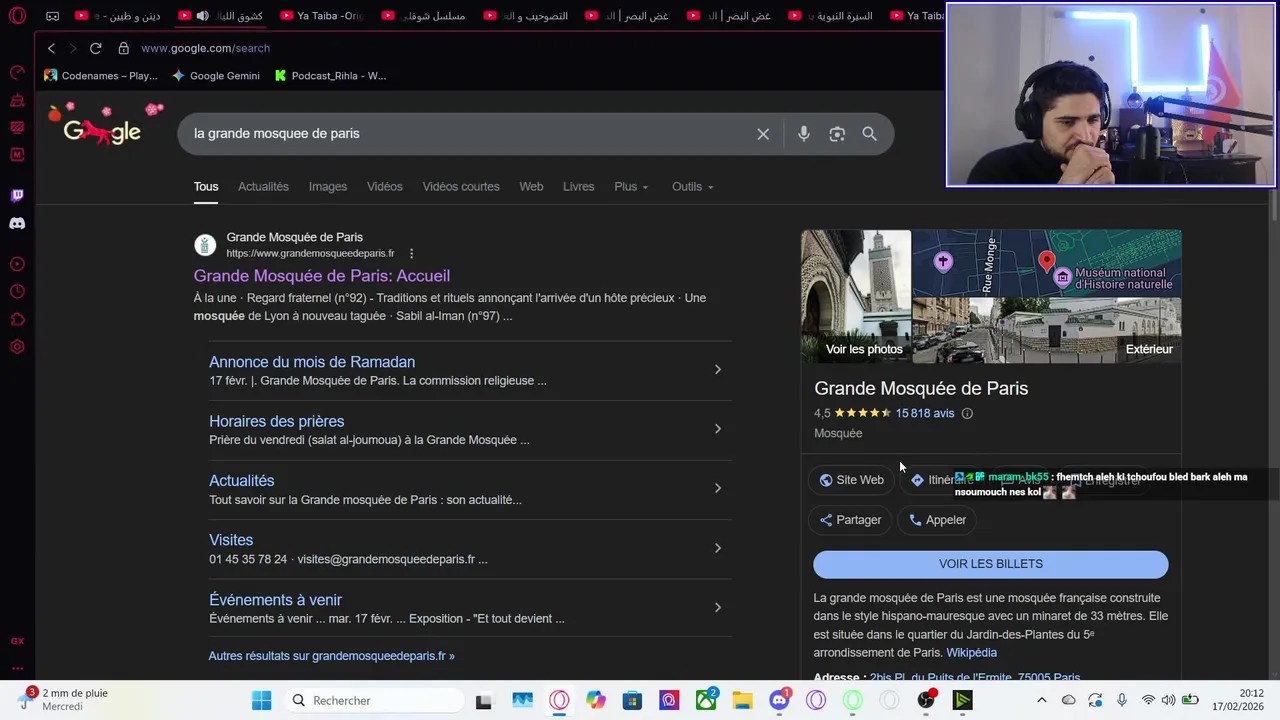Expand Annonce du mois de Ramadan chevron
This screenshot has width=1280, height=720.
tap(717, 370)
